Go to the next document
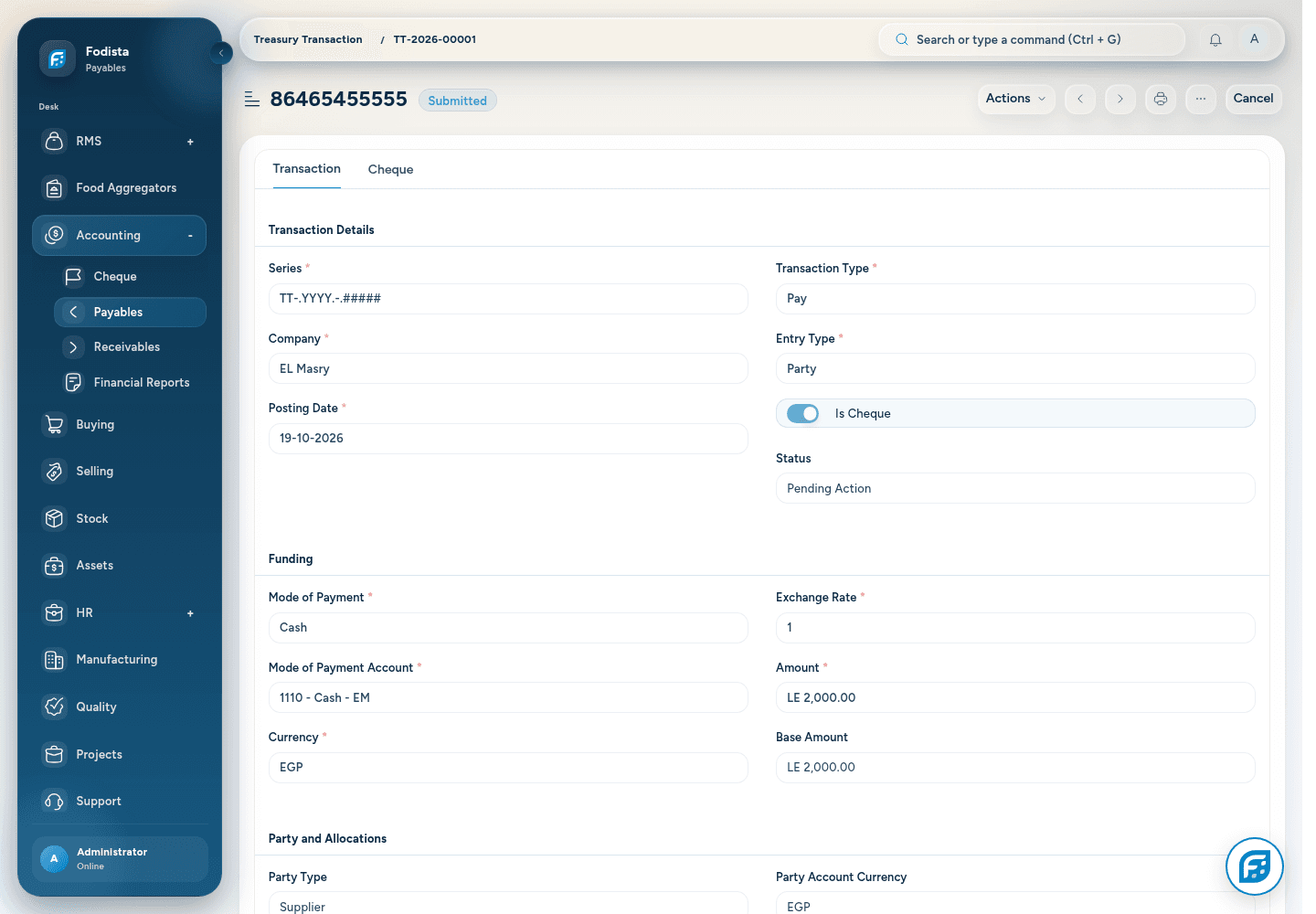Viewport: 1316px width, 914px height. (x=1120, y=99)
